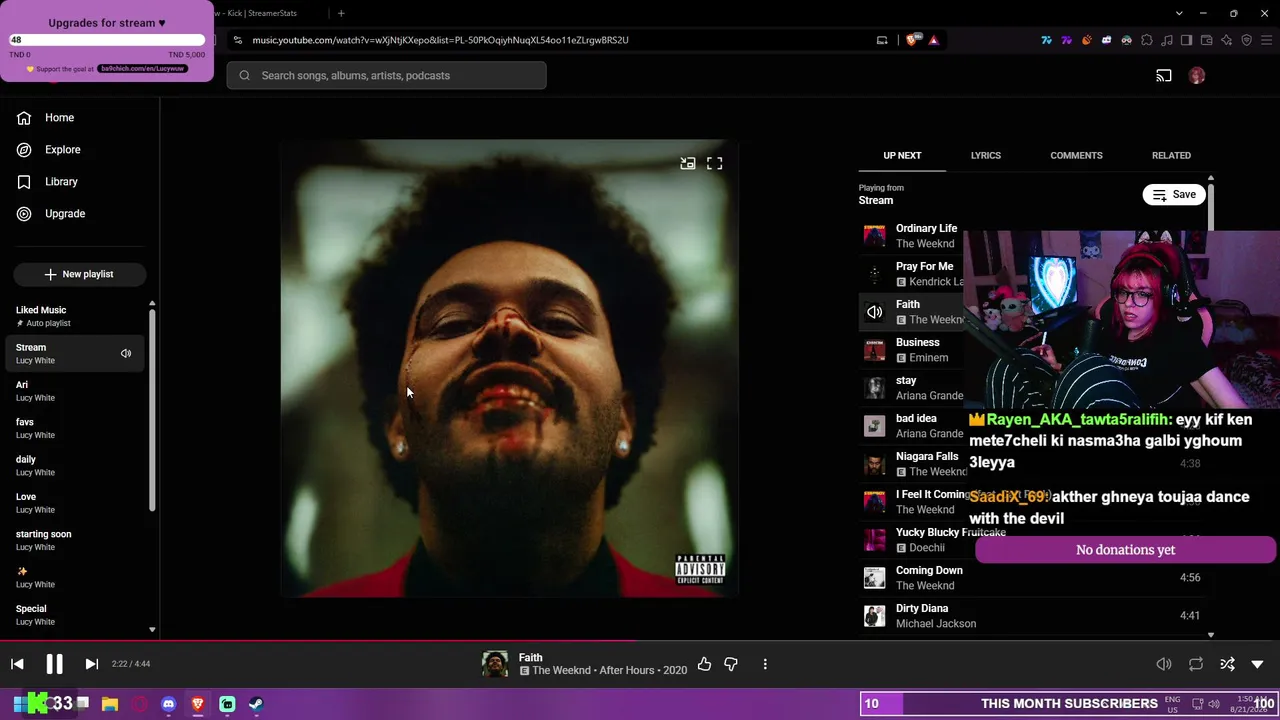This screenshot has width=1280, height=720.
Task: Open account profile avatar
Action: (x=1197, y=76)
